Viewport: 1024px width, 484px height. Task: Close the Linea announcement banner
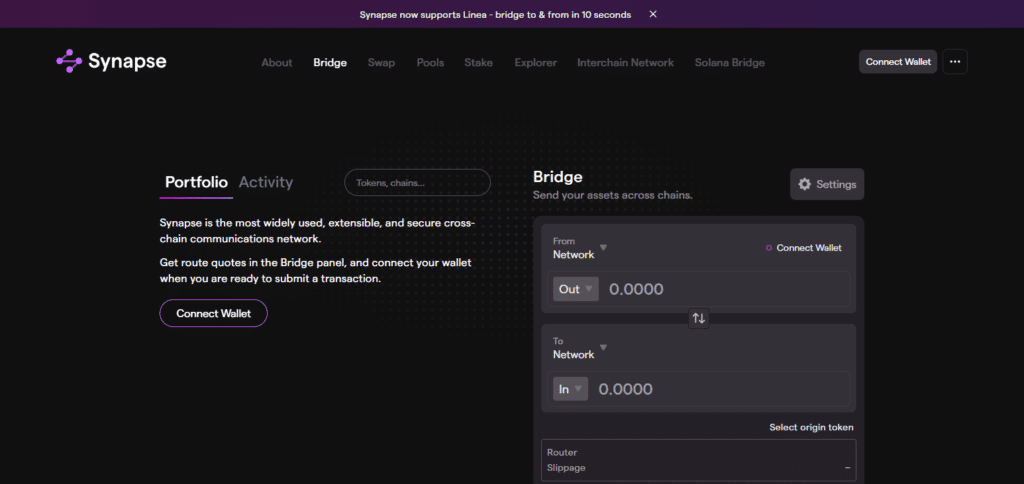coord(653,14)
